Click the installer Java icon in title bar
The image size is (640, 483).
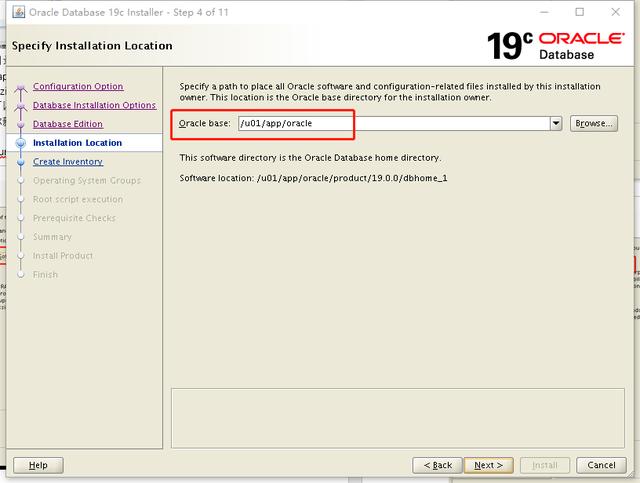pyautogui.click(x=19, y=12)
